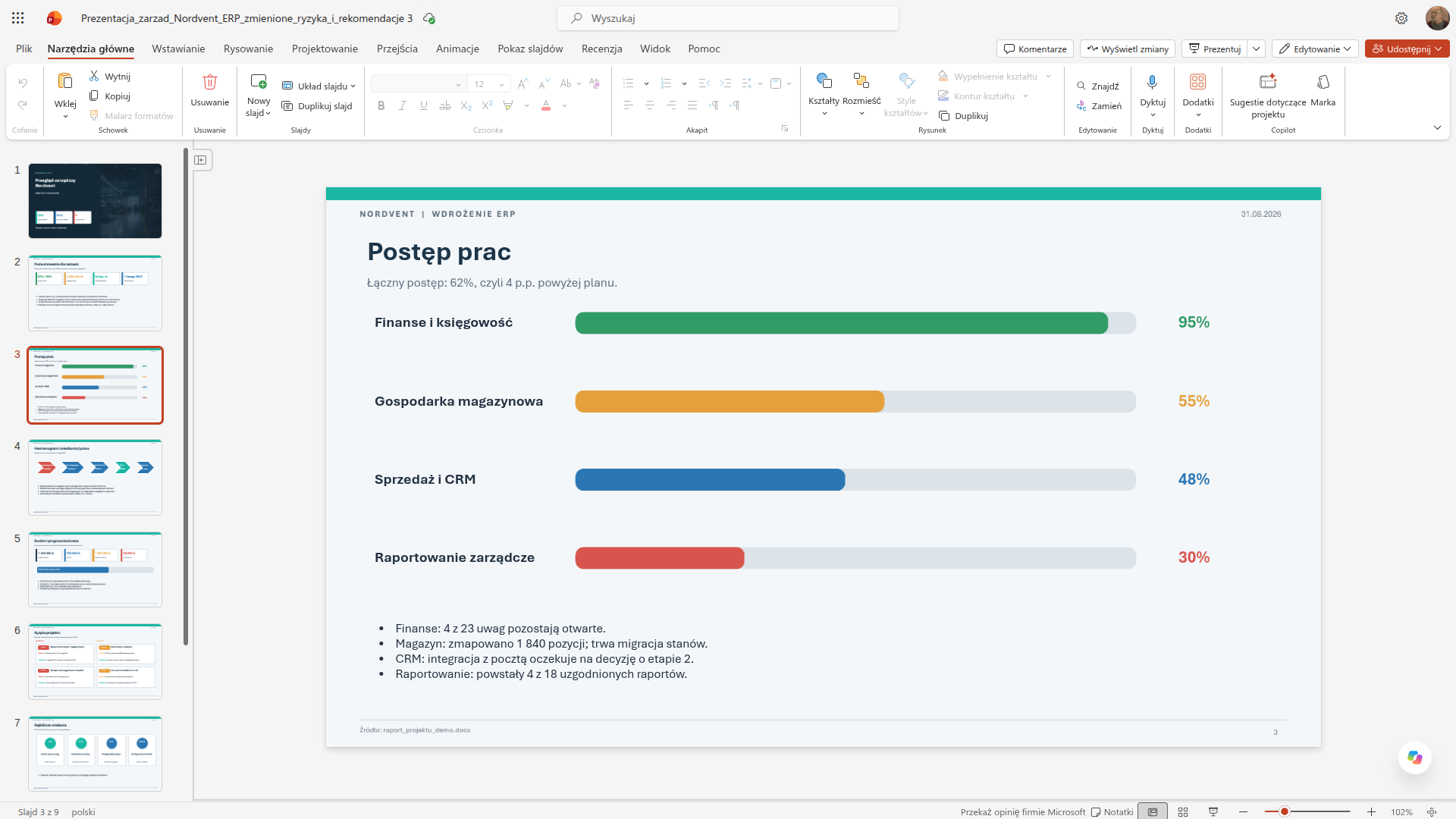Switch to normal view in status bar

(x=1153, y=811)
